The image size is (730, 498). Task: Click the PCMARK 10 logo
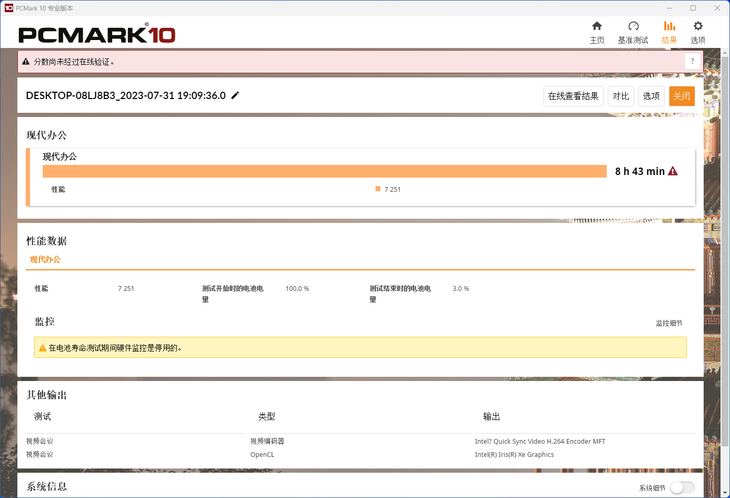click(x=97, y=34)
